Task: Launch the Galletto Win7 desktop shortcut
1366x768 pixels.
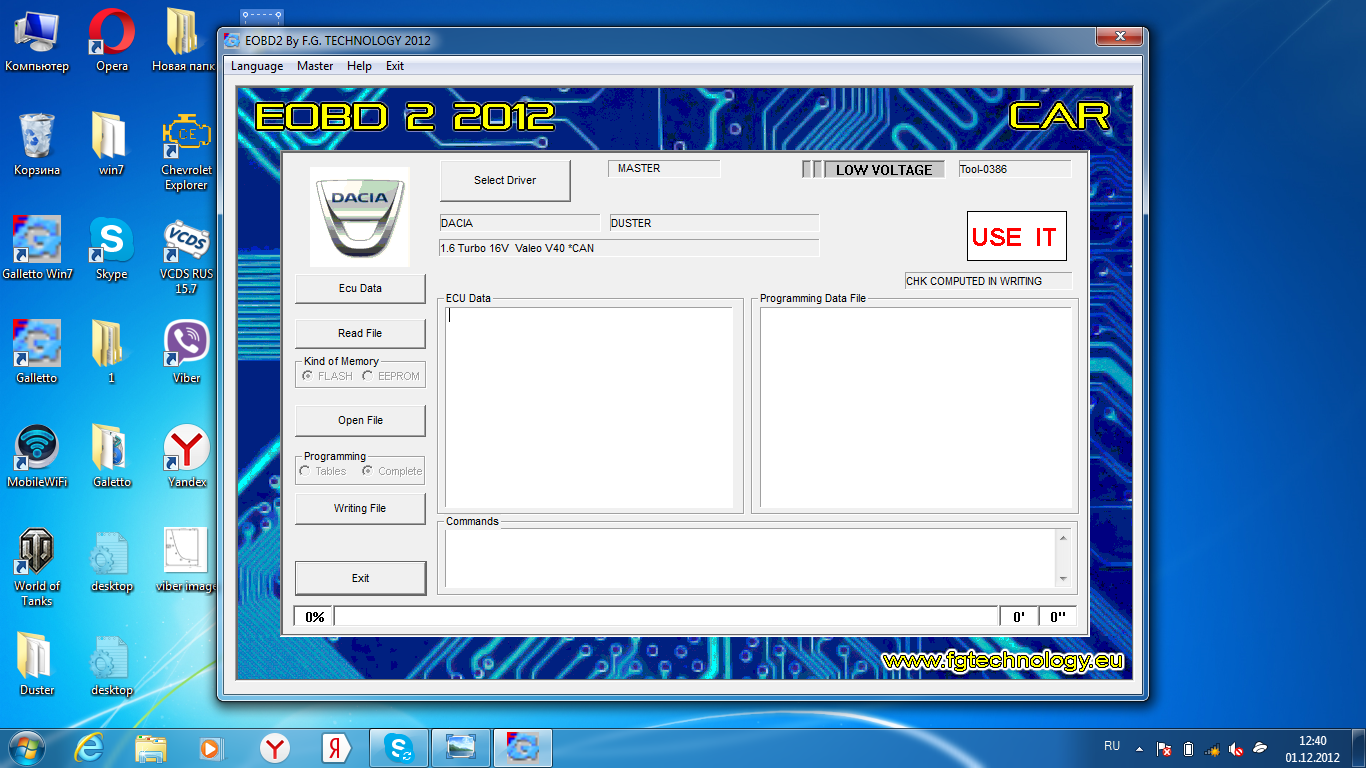Action: [37, 242]
